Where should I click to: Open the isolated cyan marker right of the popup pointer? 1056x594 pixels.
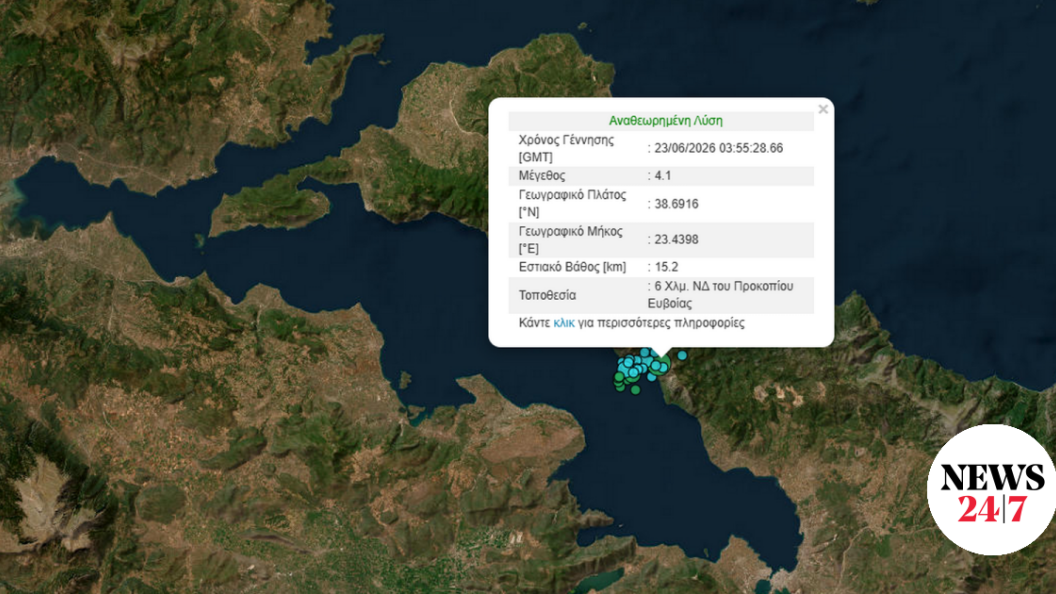(682, 355)
